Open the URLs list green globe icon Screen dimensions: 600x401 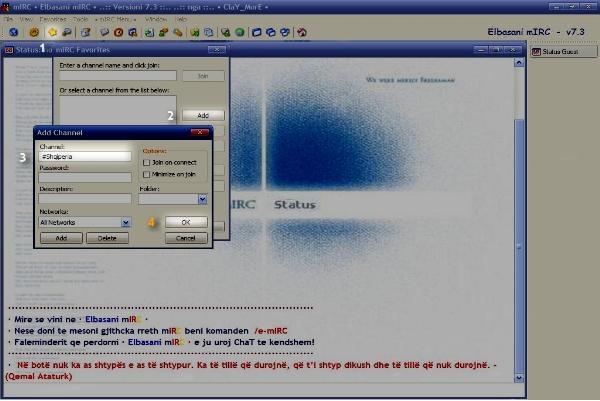coord(240,33)
